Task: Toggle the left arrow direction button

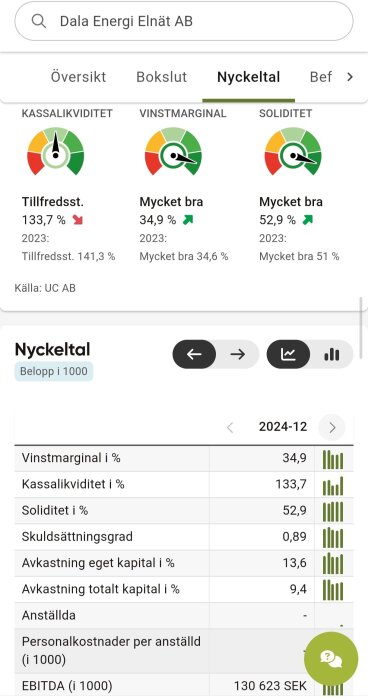Action: click(194, 354)
